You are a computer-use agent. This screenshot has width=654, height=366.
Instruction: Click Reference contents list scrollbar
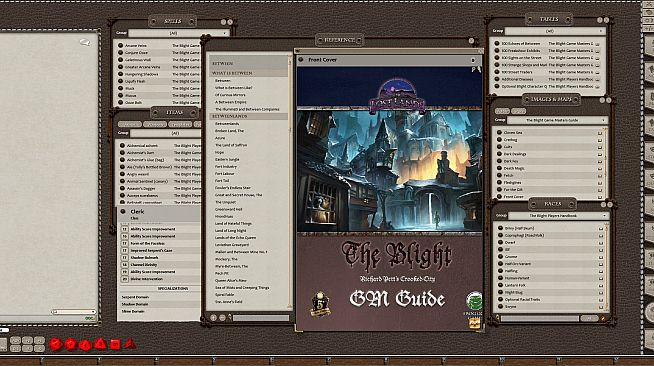(x=290, y=182)
